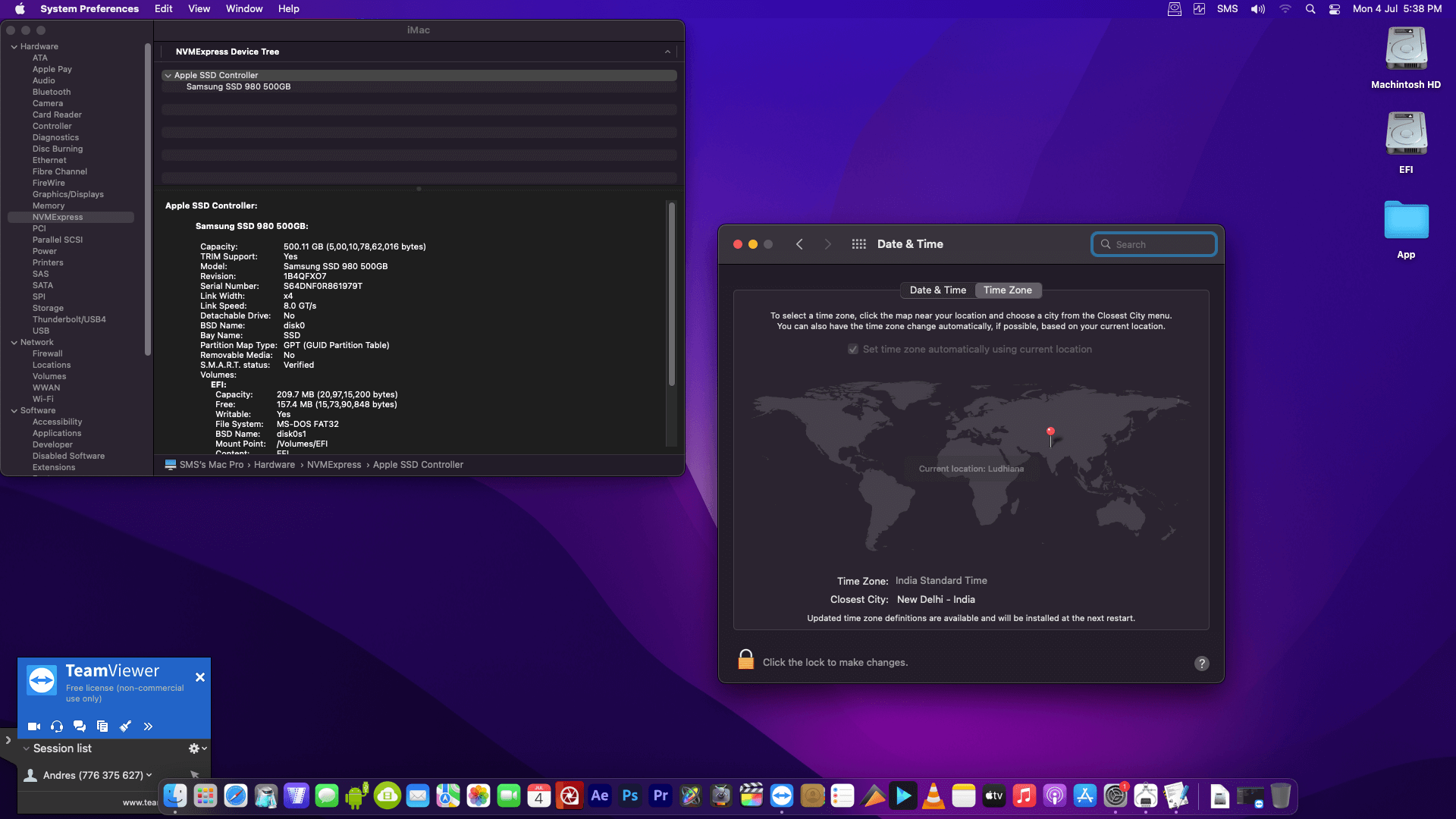Click the Wi-Fi menu bar icon

1285,9
